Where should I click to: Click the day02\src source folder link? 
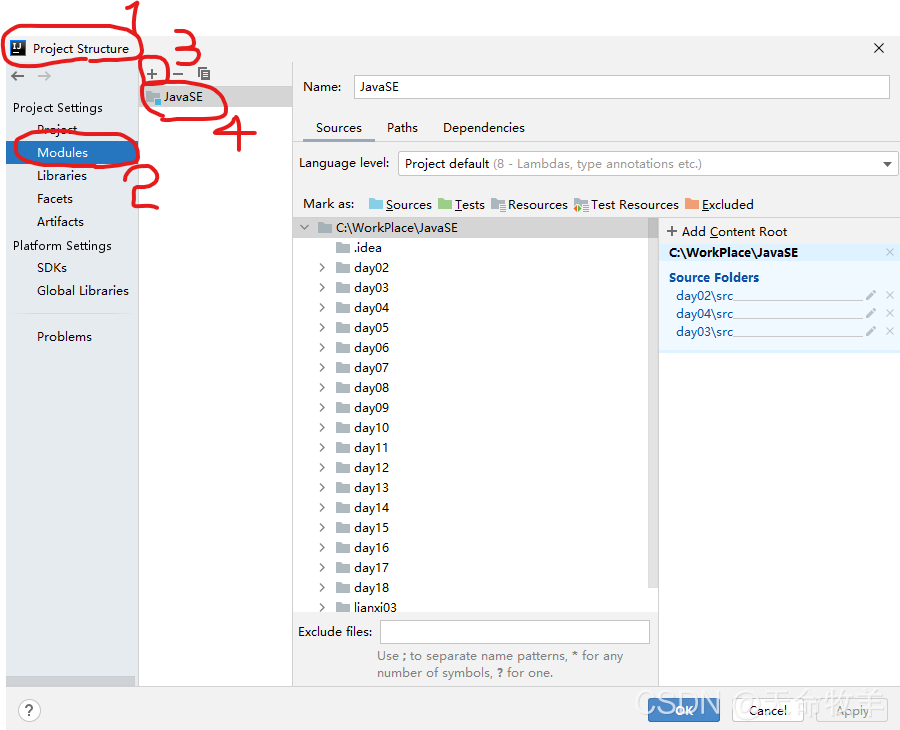704,296
